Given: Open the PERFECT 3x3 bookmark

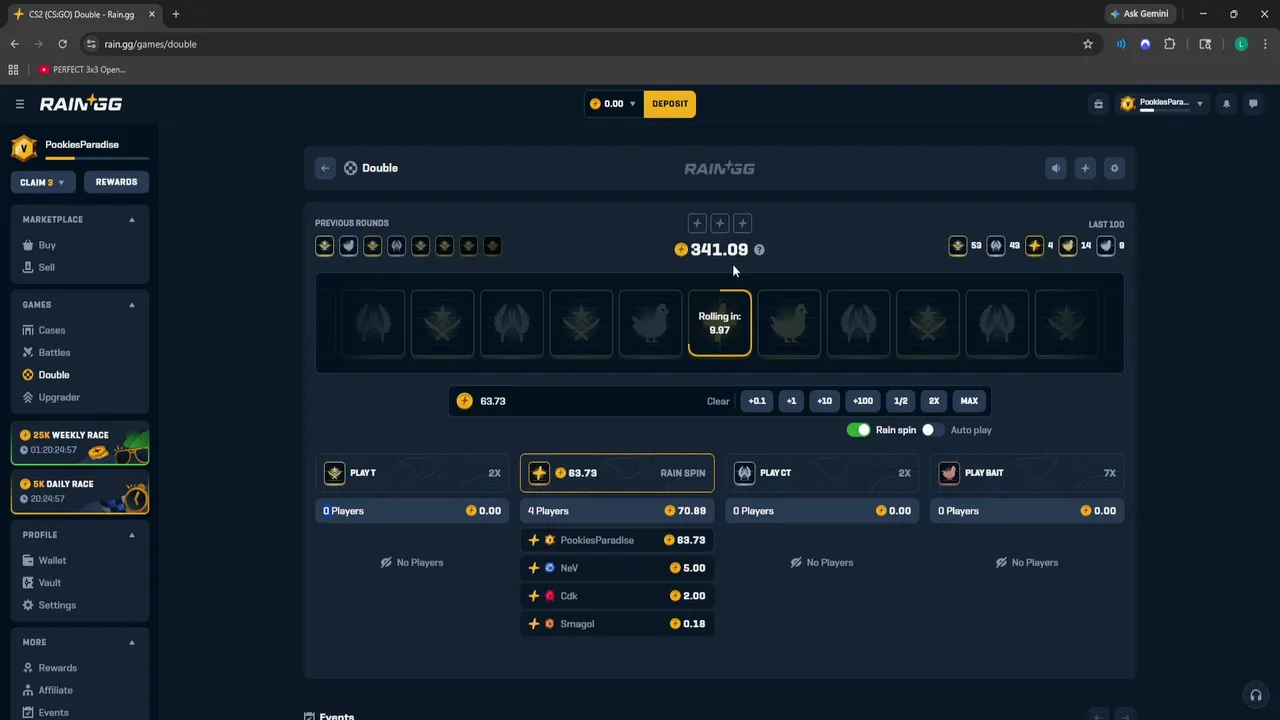Looking at the screenshot, I should click(83, 70).
